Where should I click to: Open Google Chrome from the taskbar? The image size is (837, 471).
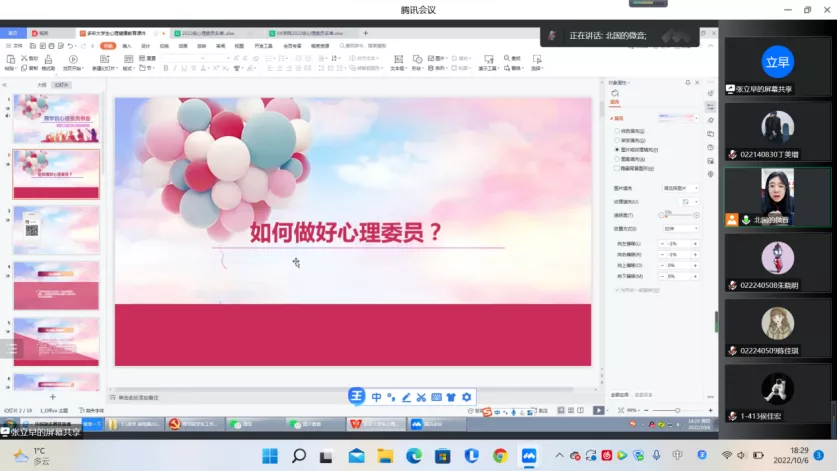tap(500, 456)
